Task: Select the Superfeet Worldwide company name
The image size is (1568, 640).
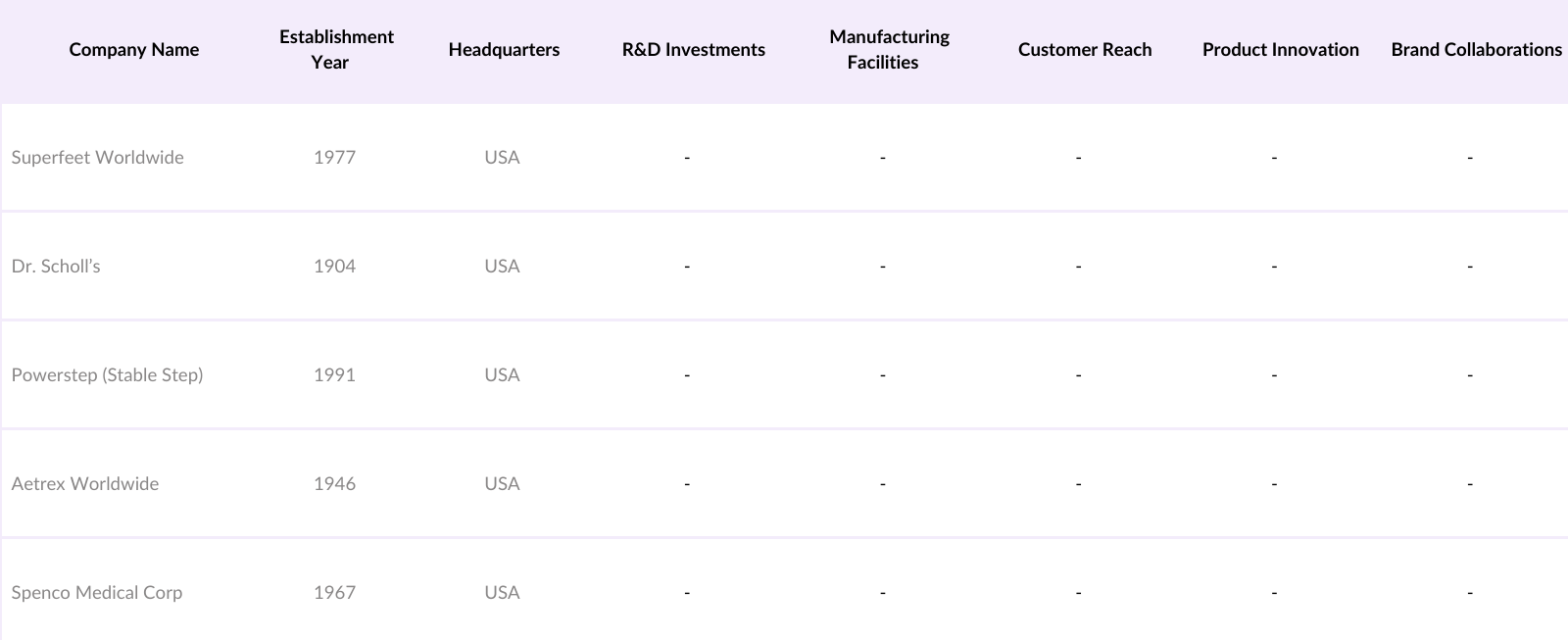Action: [98, 158]
